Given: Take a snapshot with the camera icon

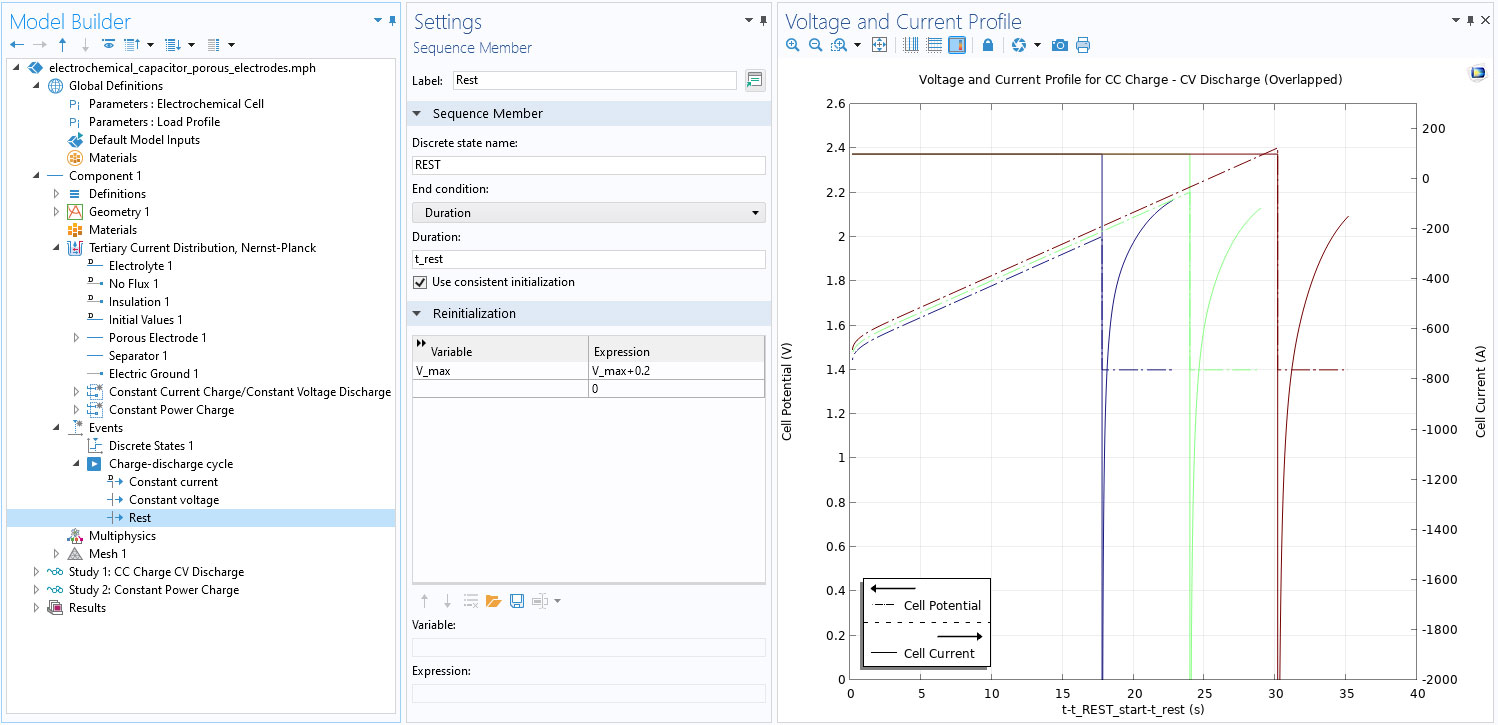Looking at the screenshot, I should (x=1060, y=45).
